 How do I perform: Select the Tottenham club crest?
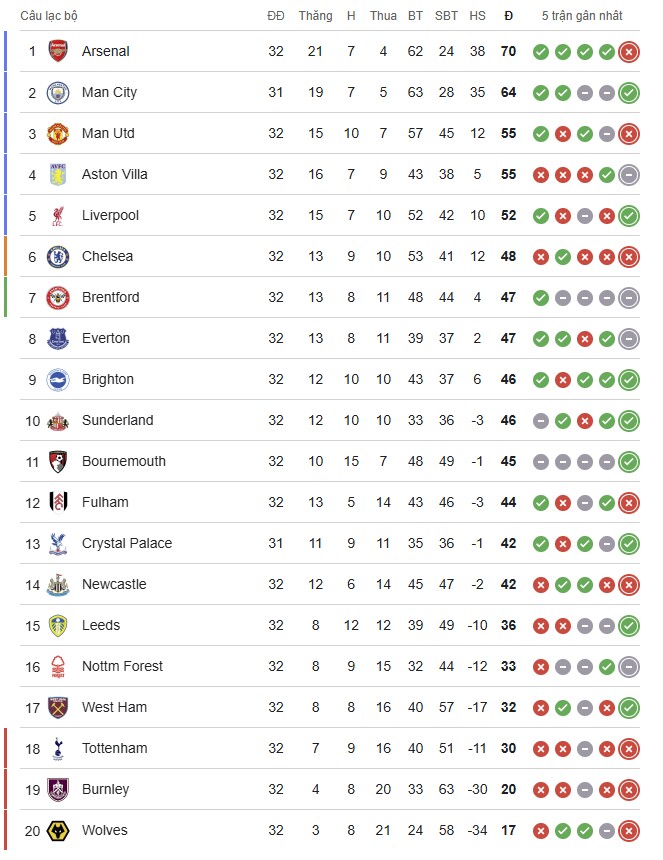pos(58,748)
